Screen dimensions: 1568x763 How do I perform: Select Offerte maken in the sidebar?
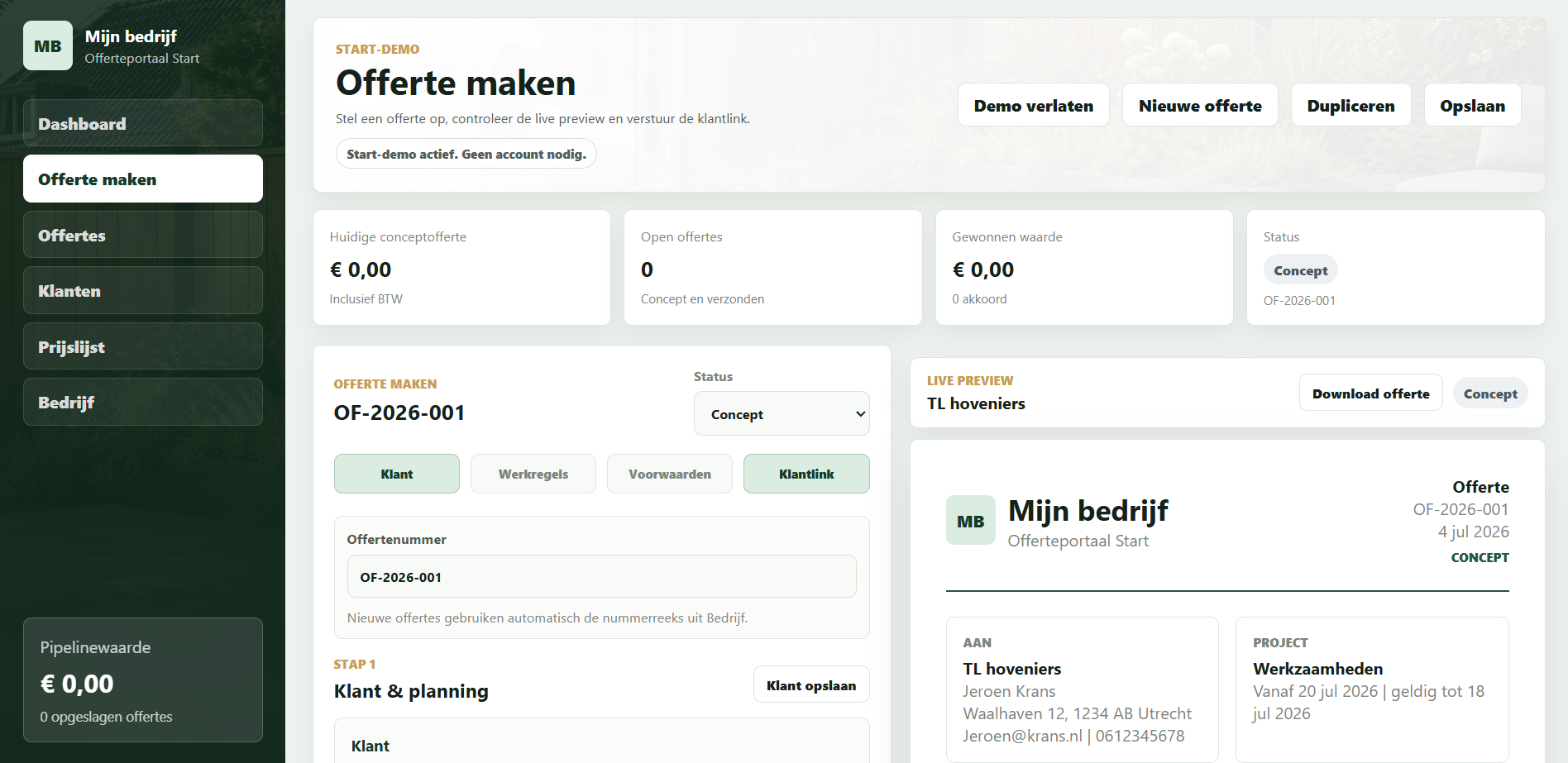[x=143, y=179]
